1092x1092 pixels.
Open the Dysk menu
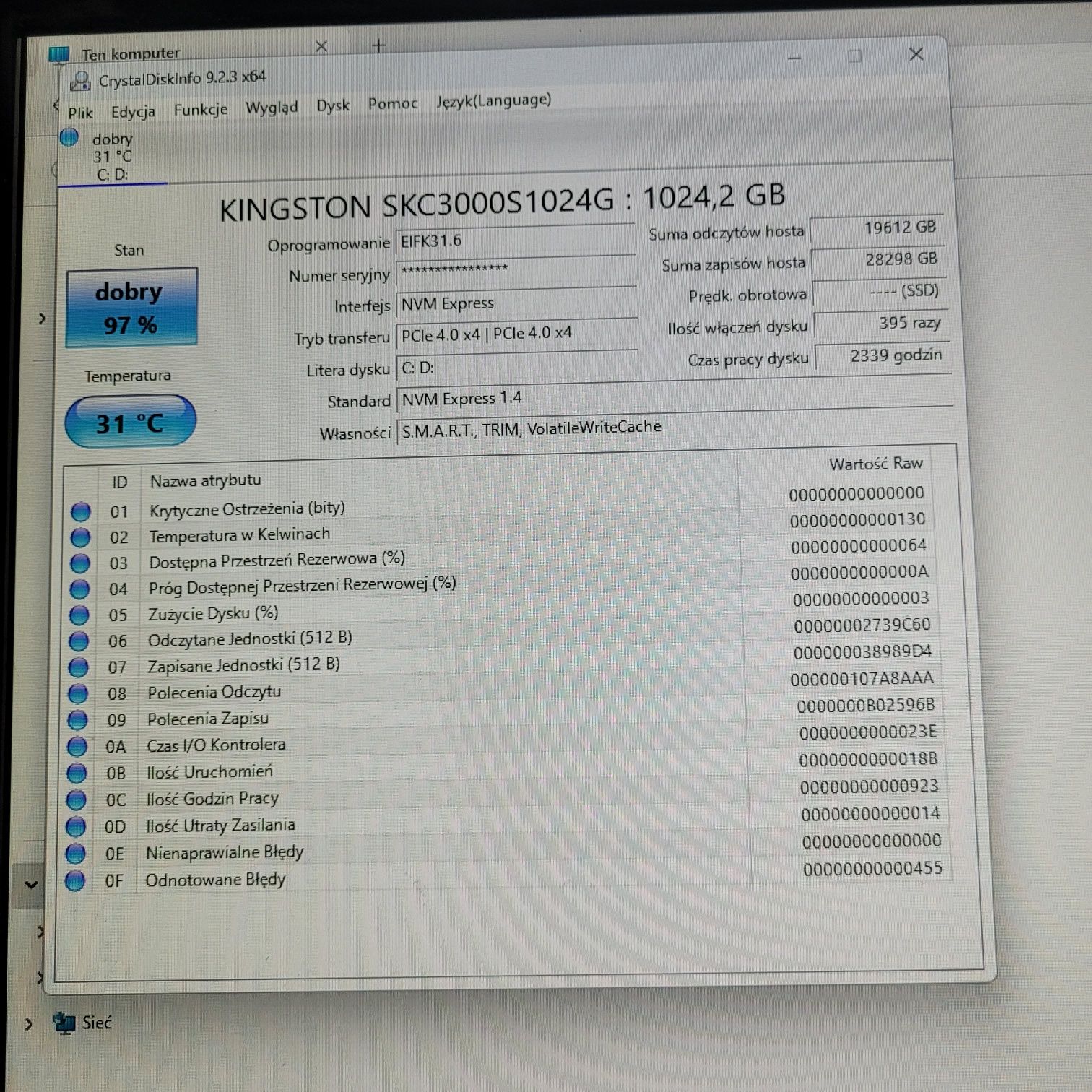click(333, 105)
